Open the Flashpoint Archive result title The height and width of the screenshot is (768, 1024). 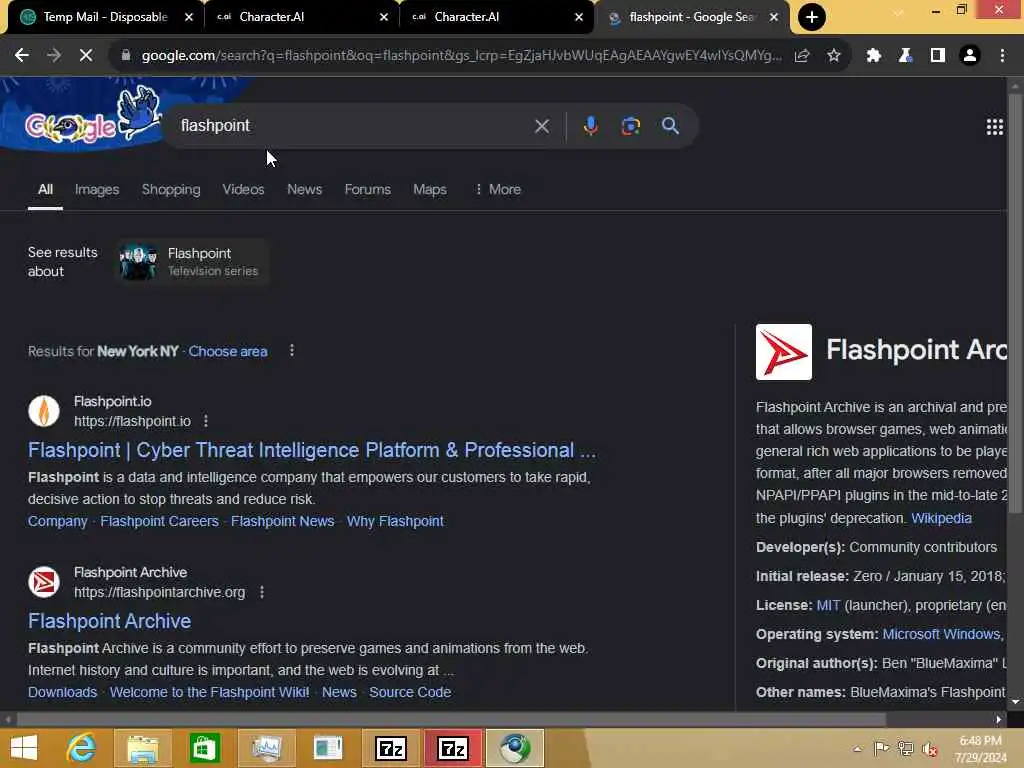point(110,621)
